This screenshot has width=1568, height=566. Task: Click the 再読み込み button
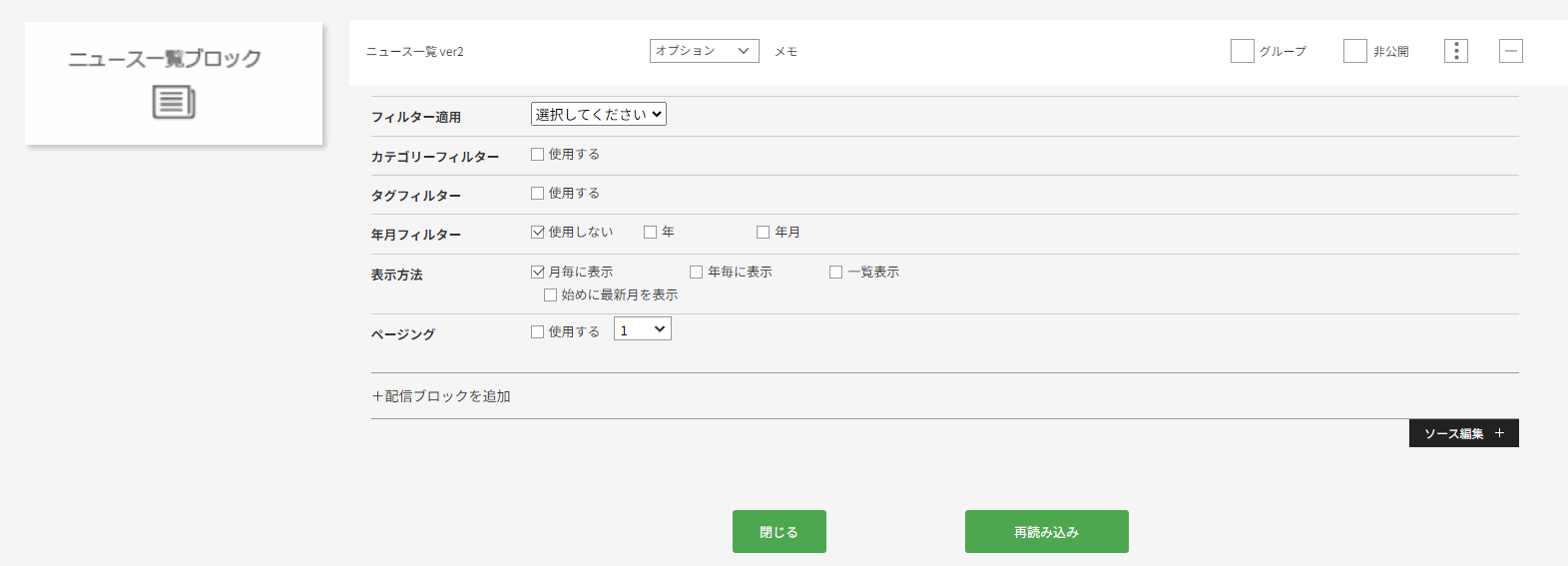(x=1047, y=531)
